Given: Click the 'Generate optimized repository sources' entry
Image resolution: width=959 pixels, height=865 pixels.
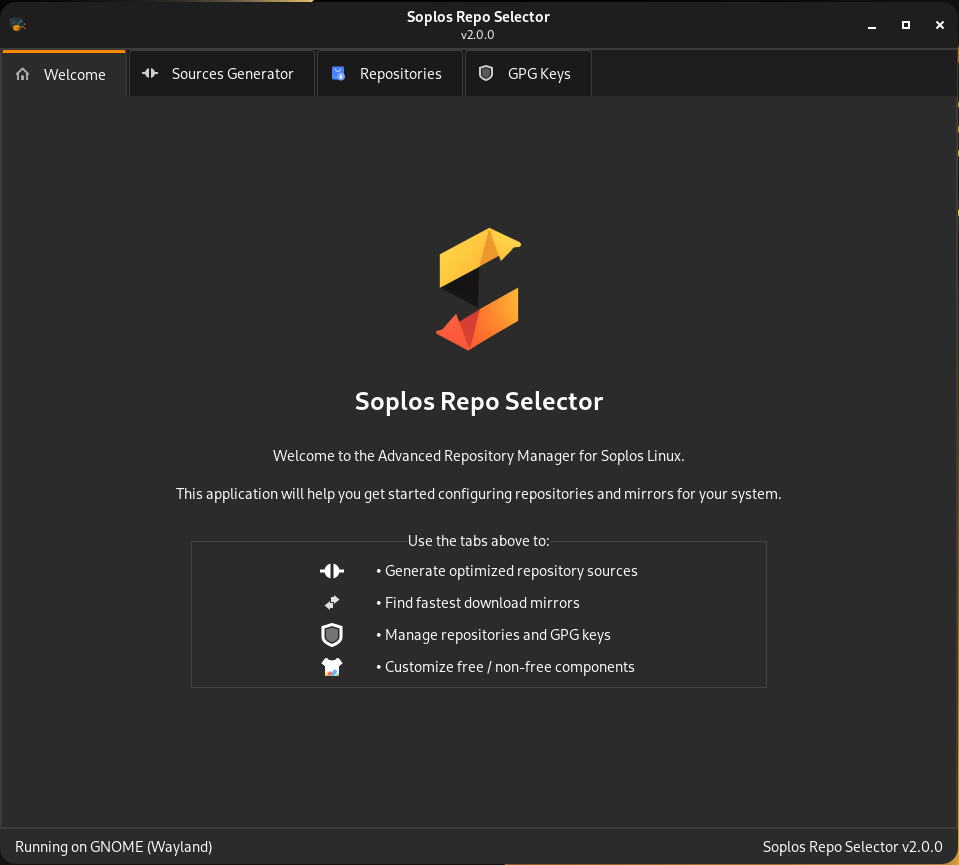Looking at the screenshot, I should (507, 571).
